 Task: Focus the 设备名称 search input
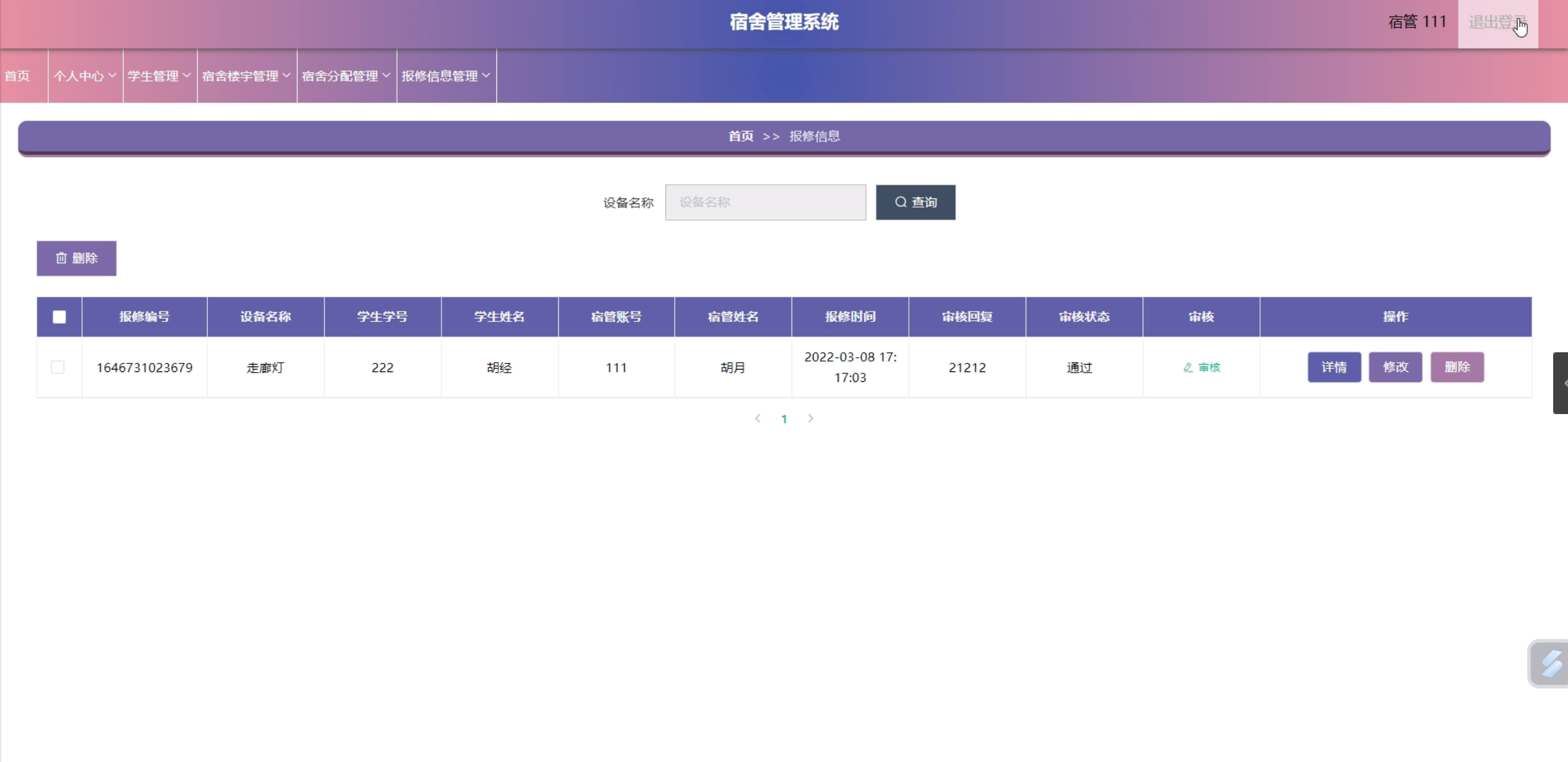click(765, 202)
